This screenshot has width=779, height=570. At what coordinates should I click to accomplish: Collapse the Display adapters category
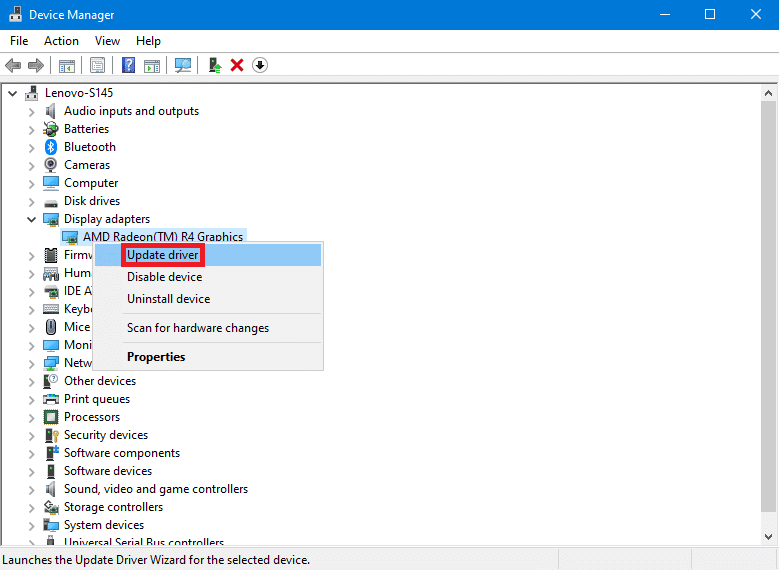click(x=32, y=219)
